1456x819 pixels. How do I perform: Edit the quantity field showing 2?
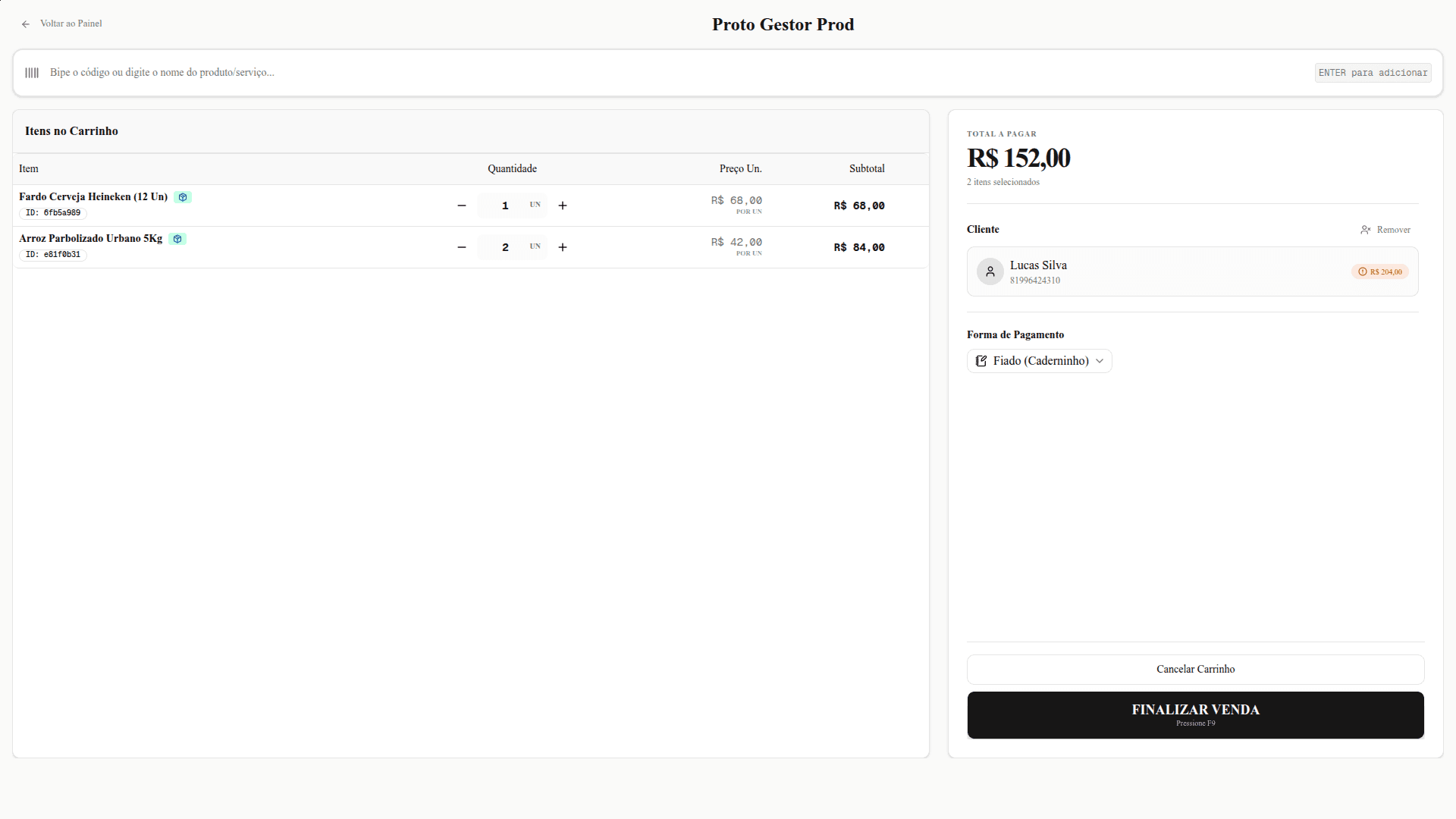(505, 247)
